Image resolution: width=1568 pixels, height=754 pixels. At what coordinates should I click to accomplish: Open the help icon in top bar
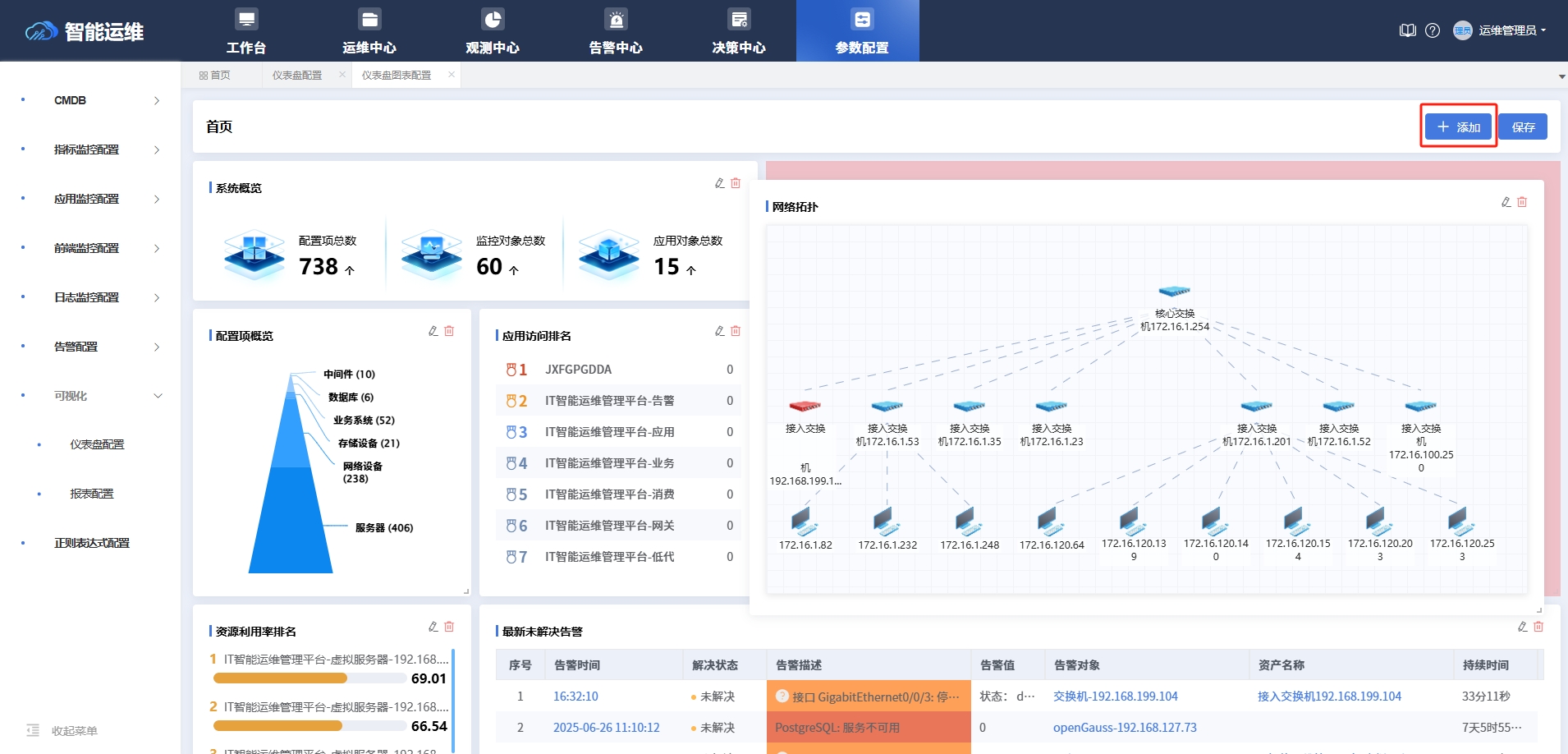(1433, 30)
